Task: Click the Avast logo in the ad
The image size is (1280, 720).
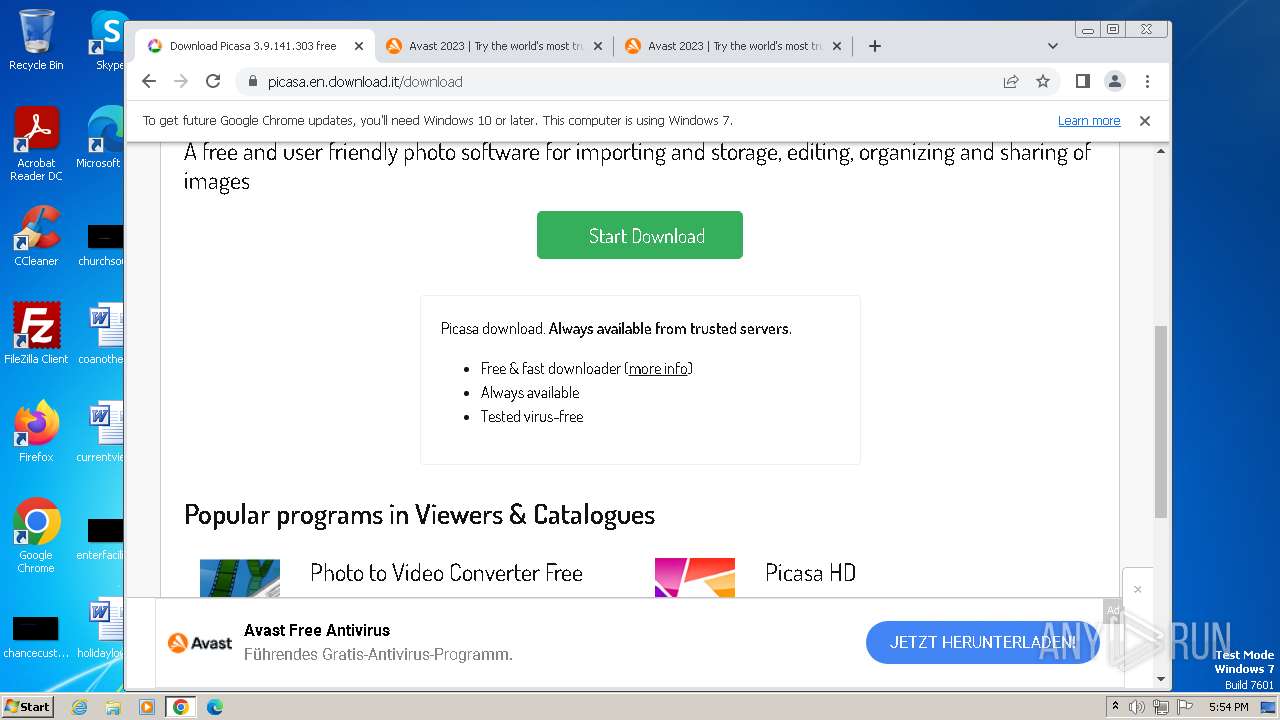Action: pyautogui.click(x=200, y=643)
